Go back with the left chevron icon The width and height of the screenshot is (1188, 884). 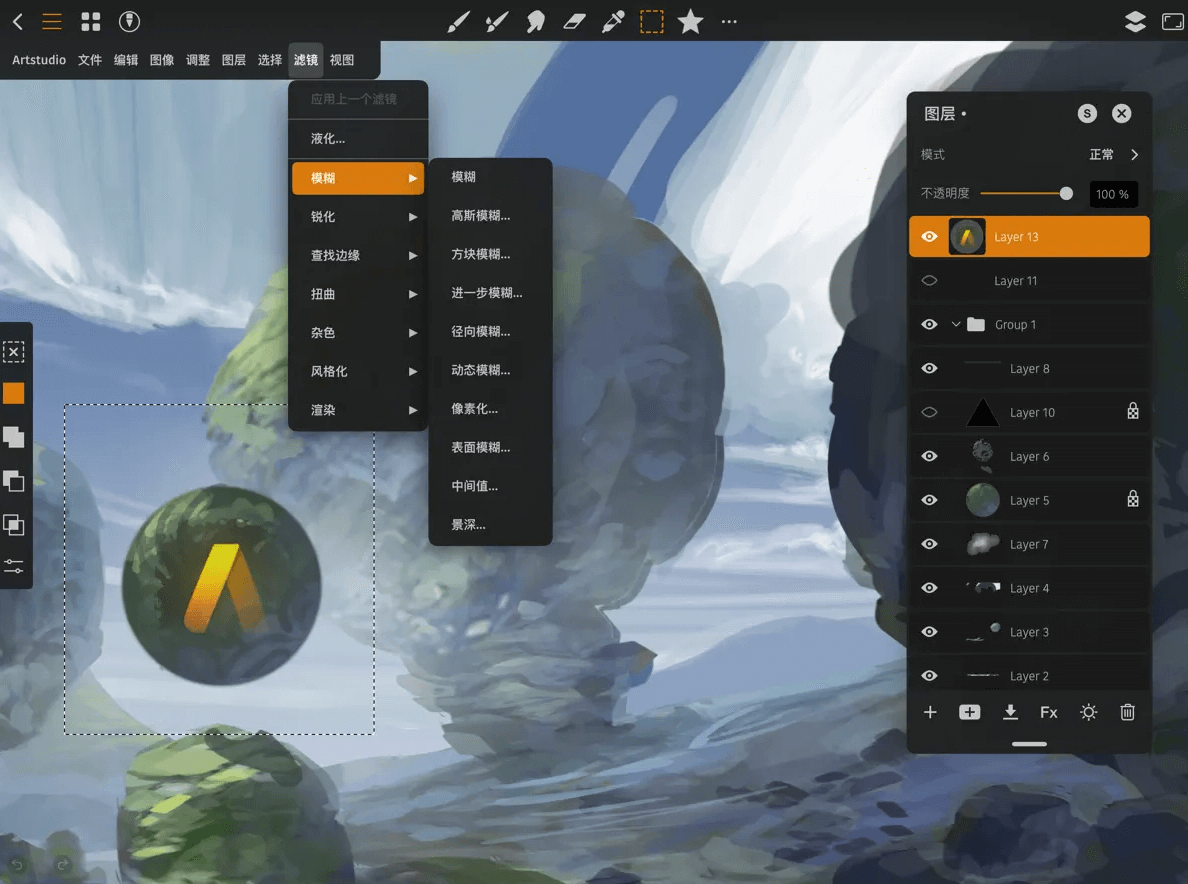(17, 21)
